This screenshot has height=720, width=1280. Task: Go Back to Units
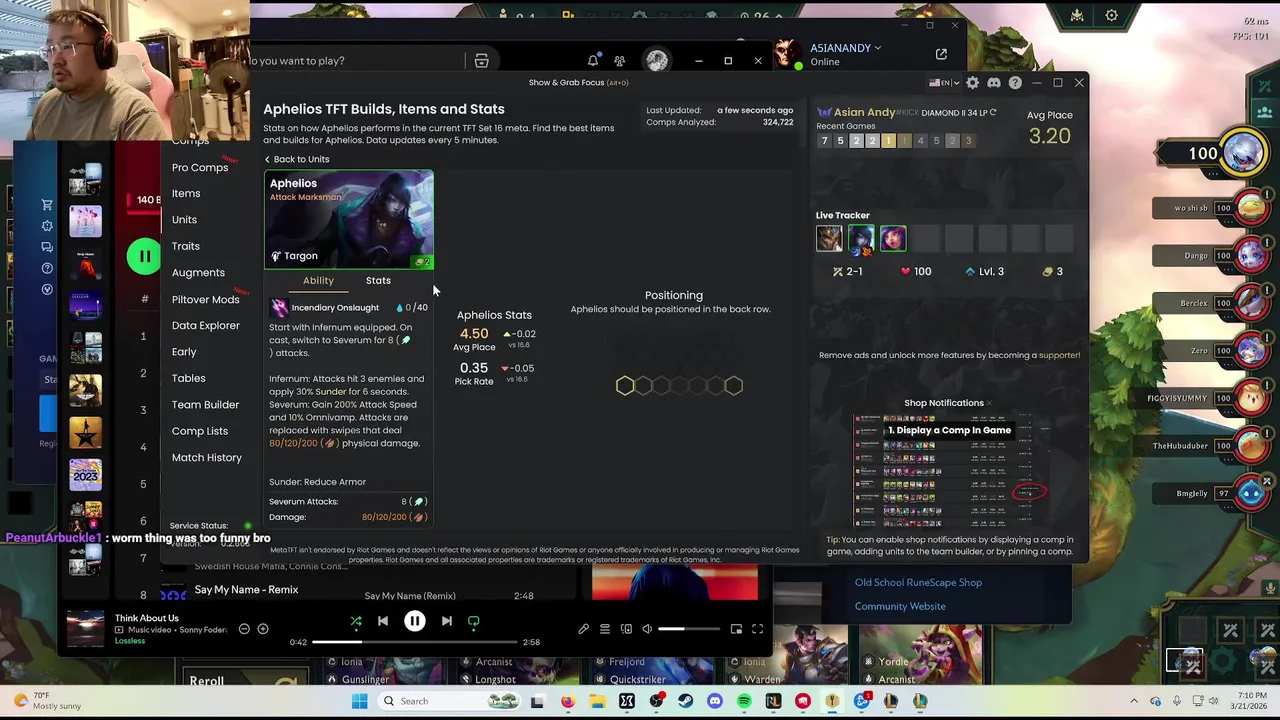(x=297, y=160)
